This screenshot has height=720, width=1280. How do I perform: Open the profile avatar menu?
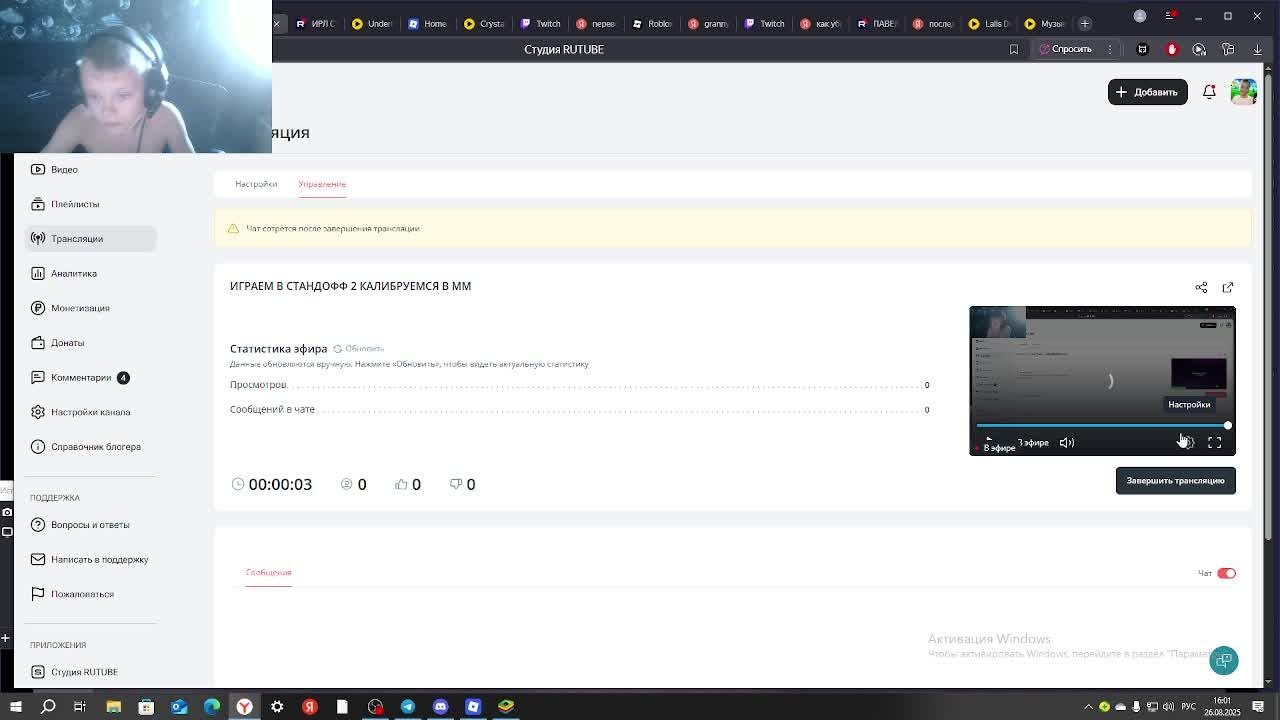pyautogui.click(x=1243, y=92)
